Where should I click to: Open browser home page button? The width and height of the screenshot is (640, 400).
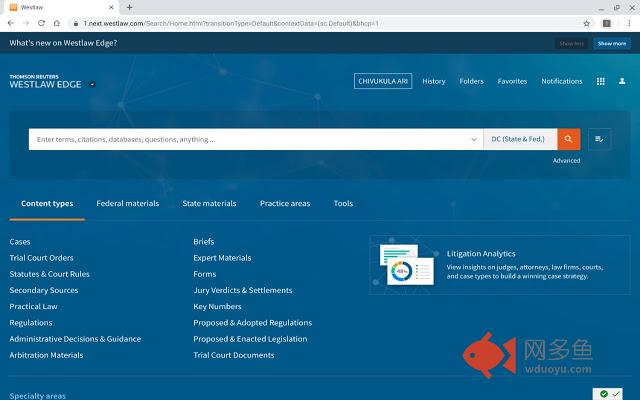point(57,23)
